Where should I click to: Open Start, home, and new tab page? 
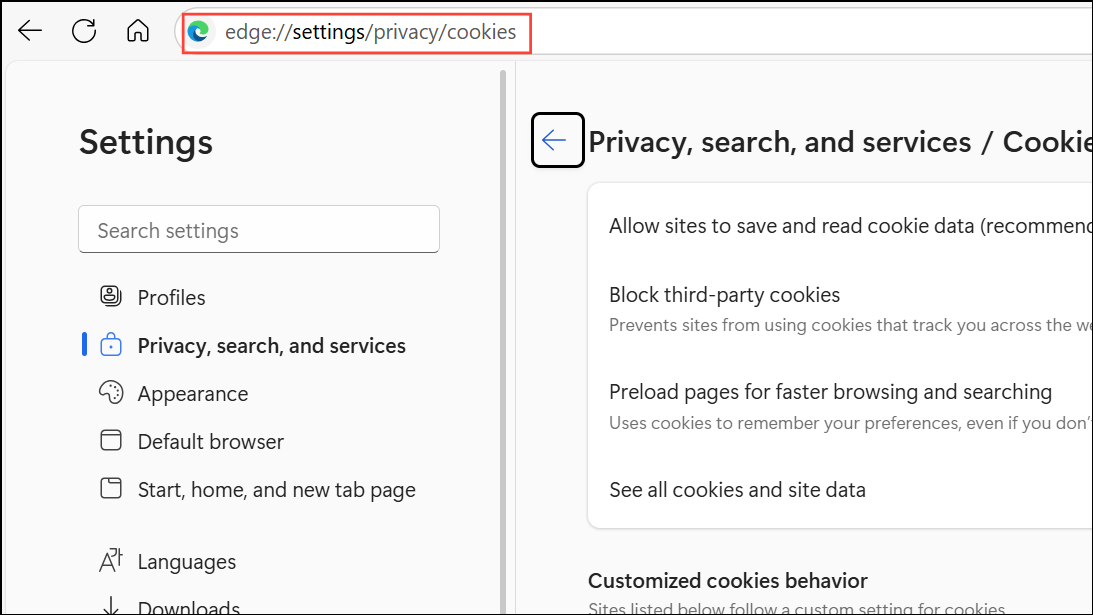276,490
